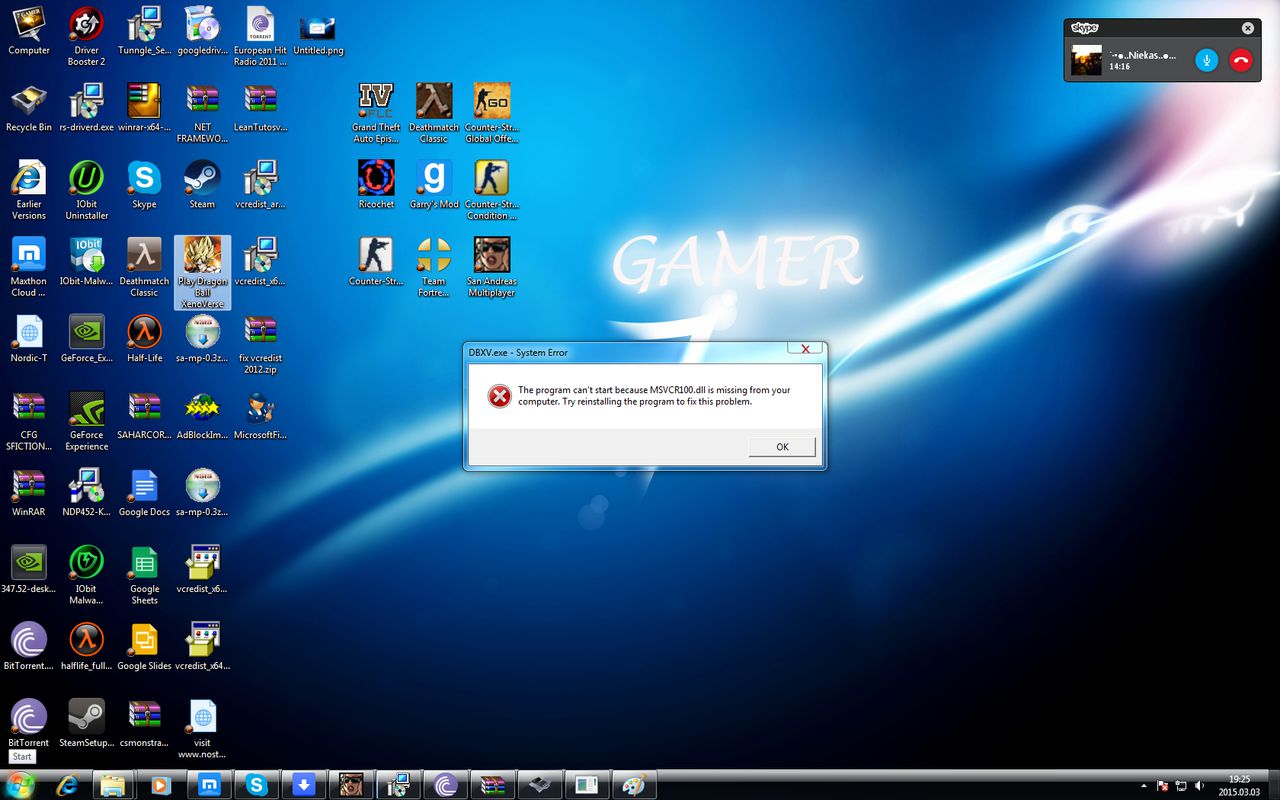The height and width of the screenshot is (800, 1280).
Task: Open Nordic-T desktop file
Action: (x=29, y=338)
